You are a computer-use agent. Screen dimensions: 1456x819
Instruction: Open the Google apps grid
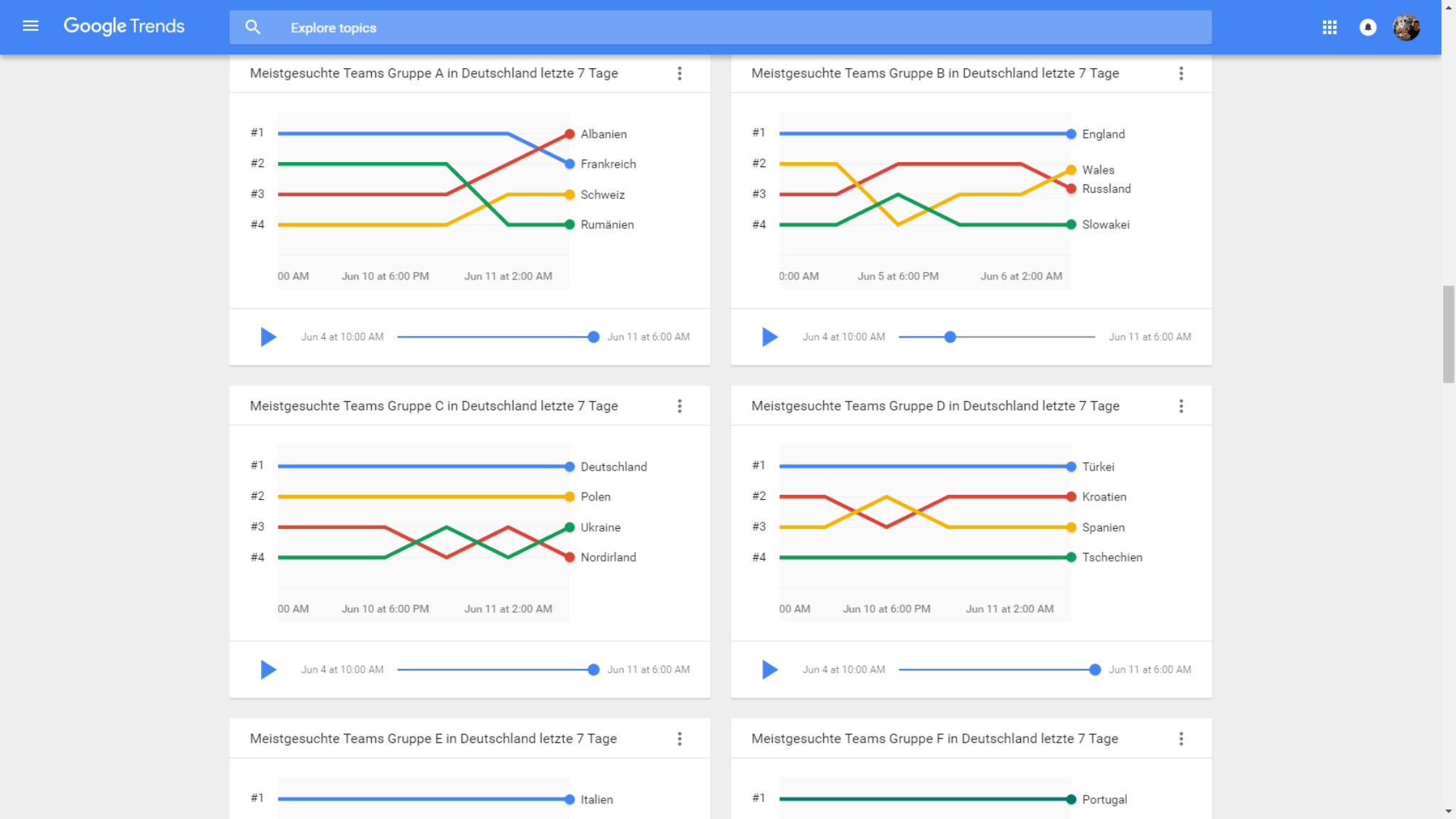click(x=1329, y=27)
